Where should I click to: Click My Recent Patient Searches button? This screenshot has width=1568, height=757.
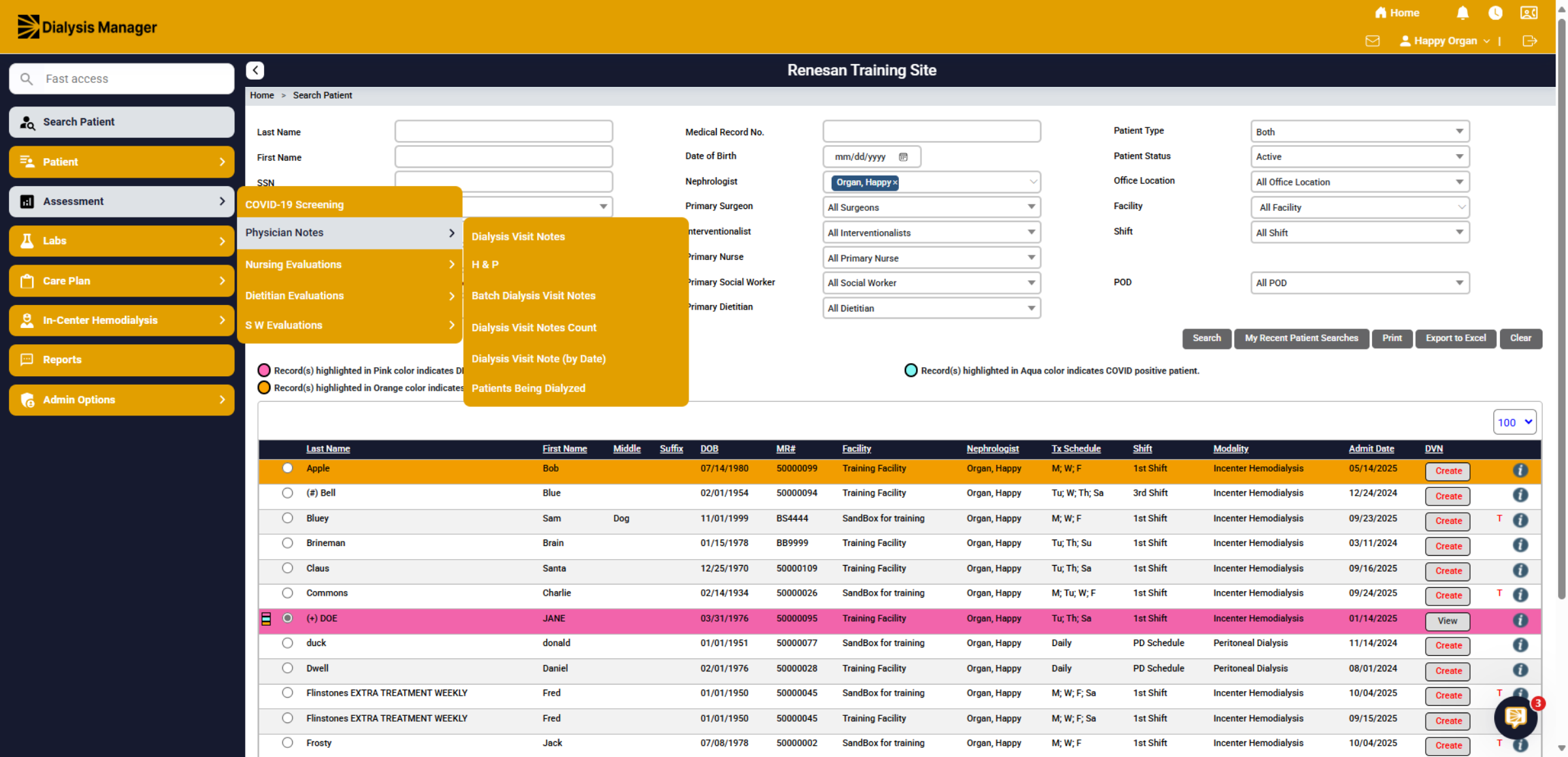click(x=1301, y=338)
